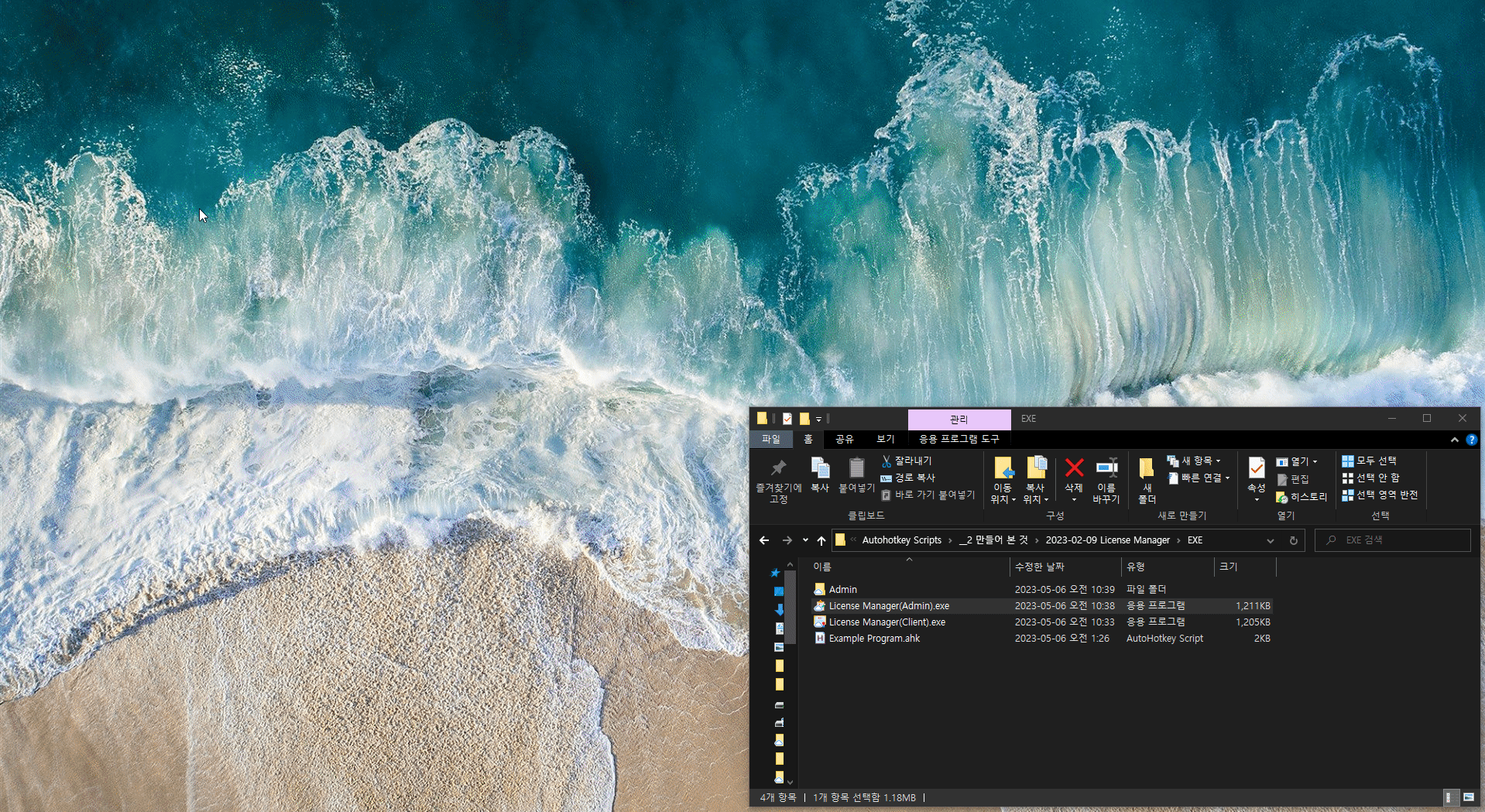Clear selection with 선택 안 함
This screenshot has width=1485, height=812.
click(x=1371, y=478)
